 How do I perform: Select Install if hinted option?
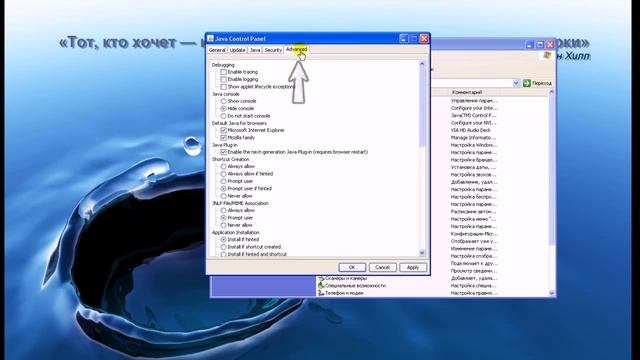pyautogui.click(x=223, y=240)
